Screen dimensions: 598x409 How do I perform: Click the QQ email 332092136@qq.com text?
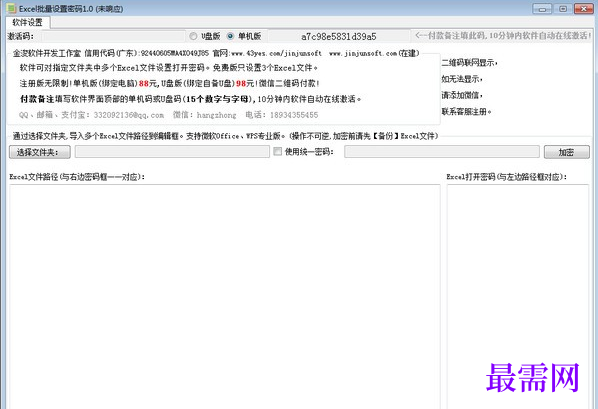coord(129,115)
